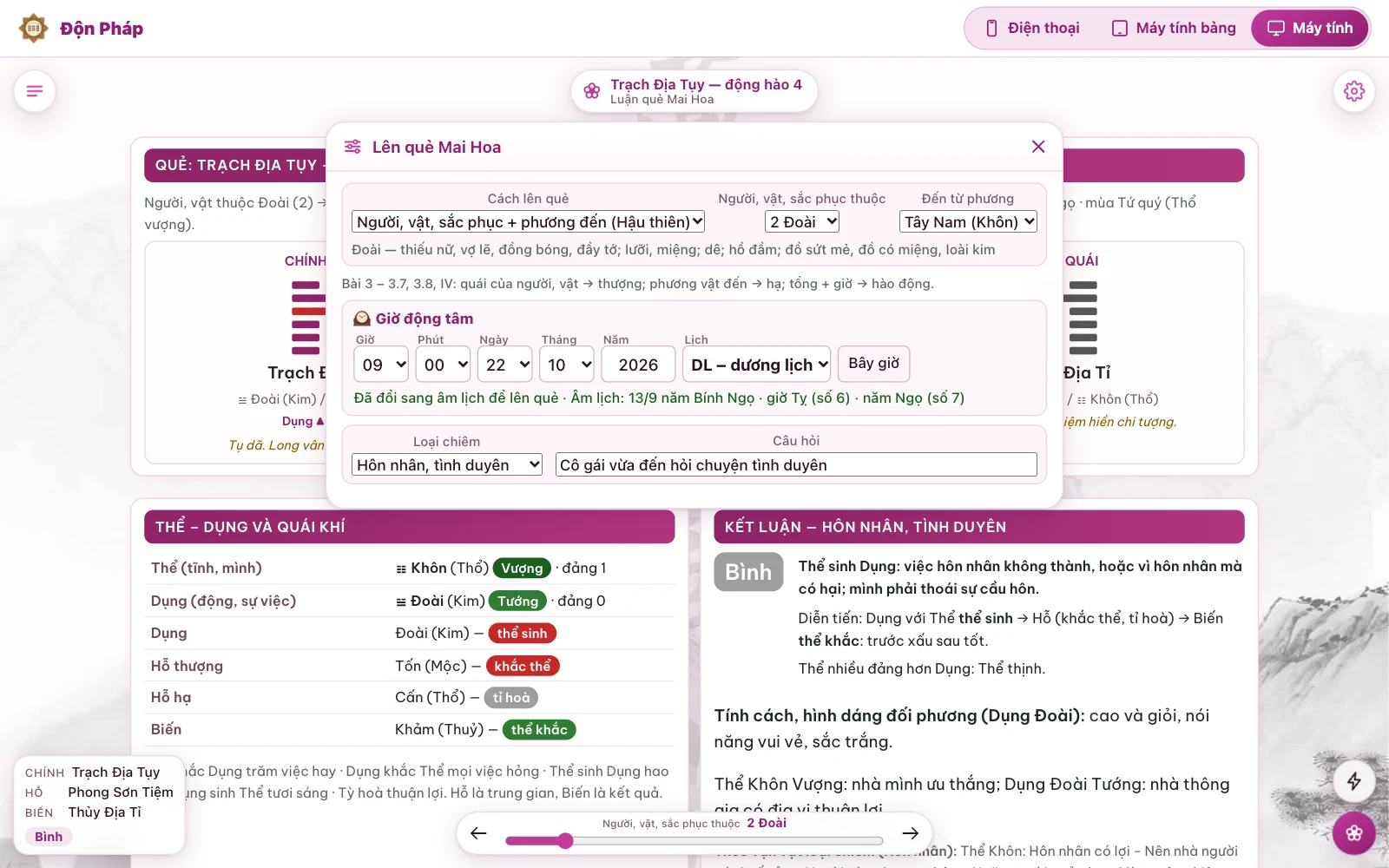Switch to Điện thoại view
The image size is (1389, 868).
(x=1033, y=29)
